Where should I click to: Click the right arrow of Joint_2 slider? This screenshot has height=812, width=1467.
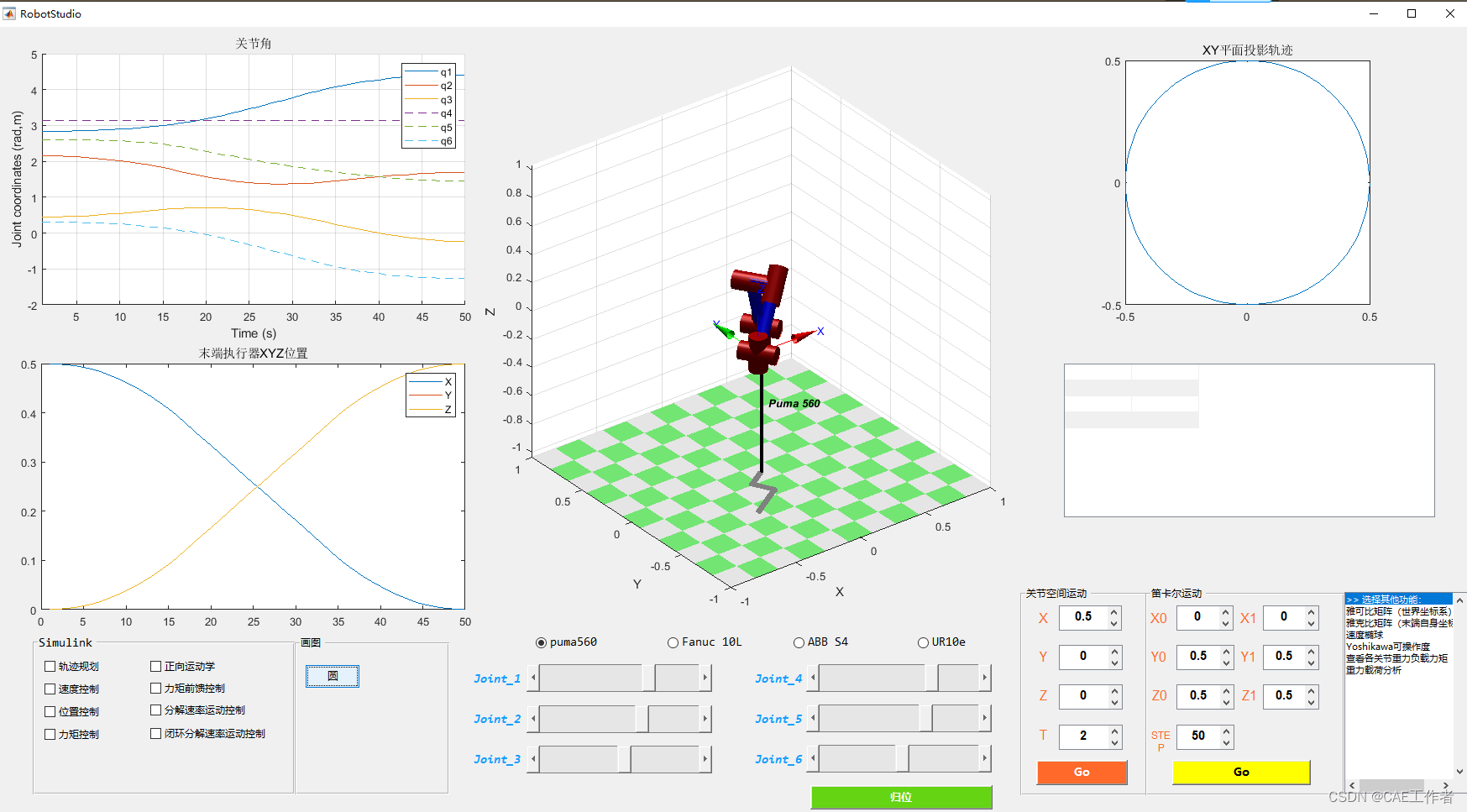(x=705, y=719)
